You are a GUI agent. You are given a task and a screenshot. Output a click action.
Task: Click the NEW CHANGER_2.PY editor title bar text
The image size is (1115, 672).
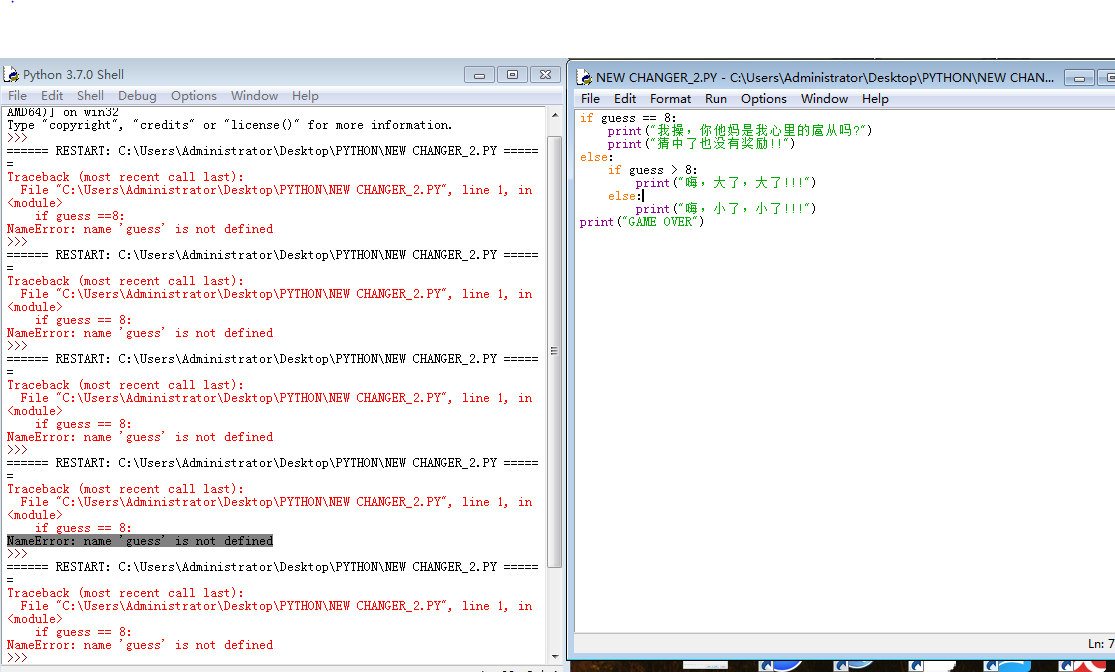(x=825, y=78)
